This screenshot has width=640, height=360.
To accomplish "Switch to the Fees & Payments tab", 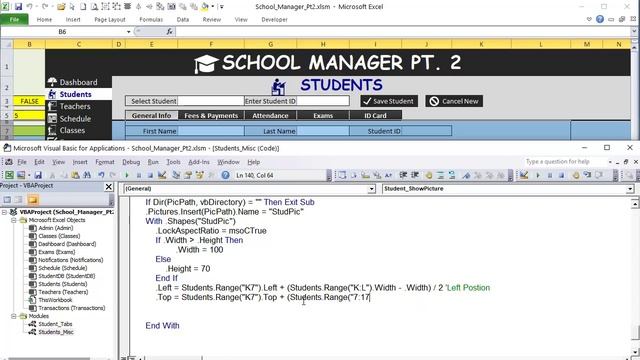I will tap(211, 116).
